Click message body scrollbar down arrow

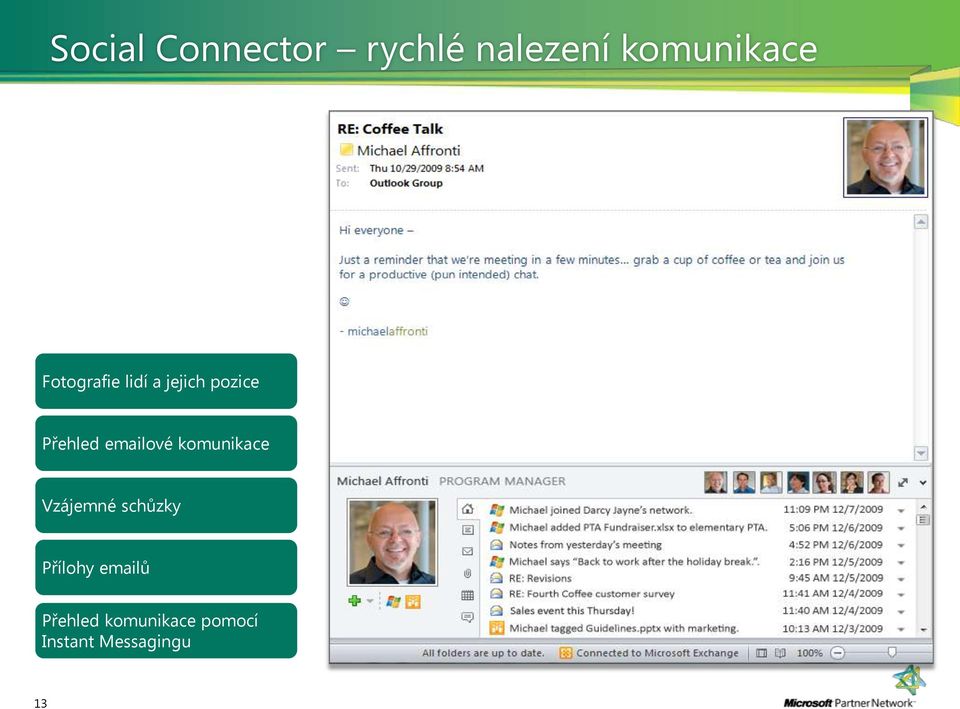click(921, 453)
